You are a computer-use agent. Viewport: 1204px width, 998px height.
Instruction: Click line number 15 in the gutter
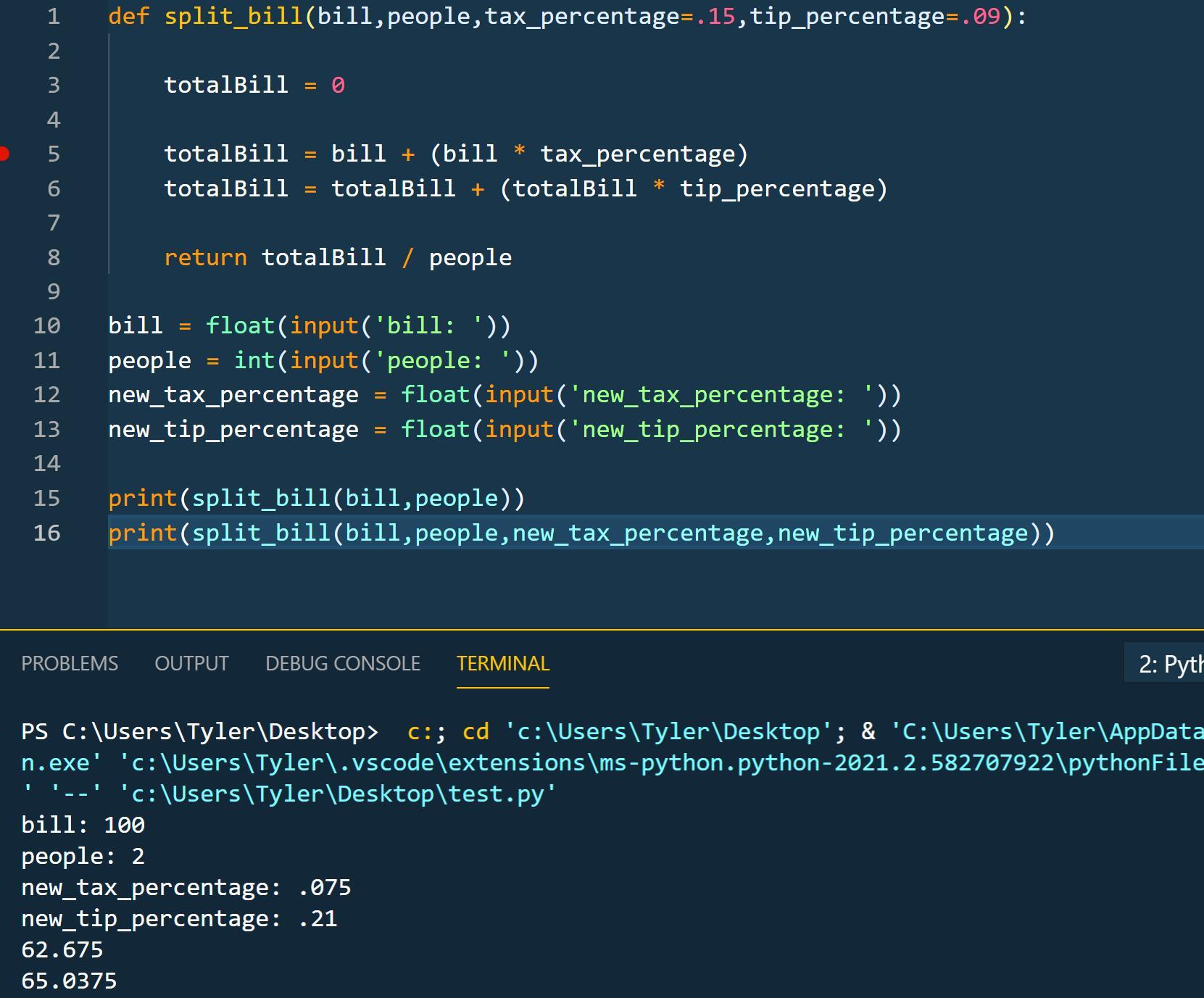47,499
